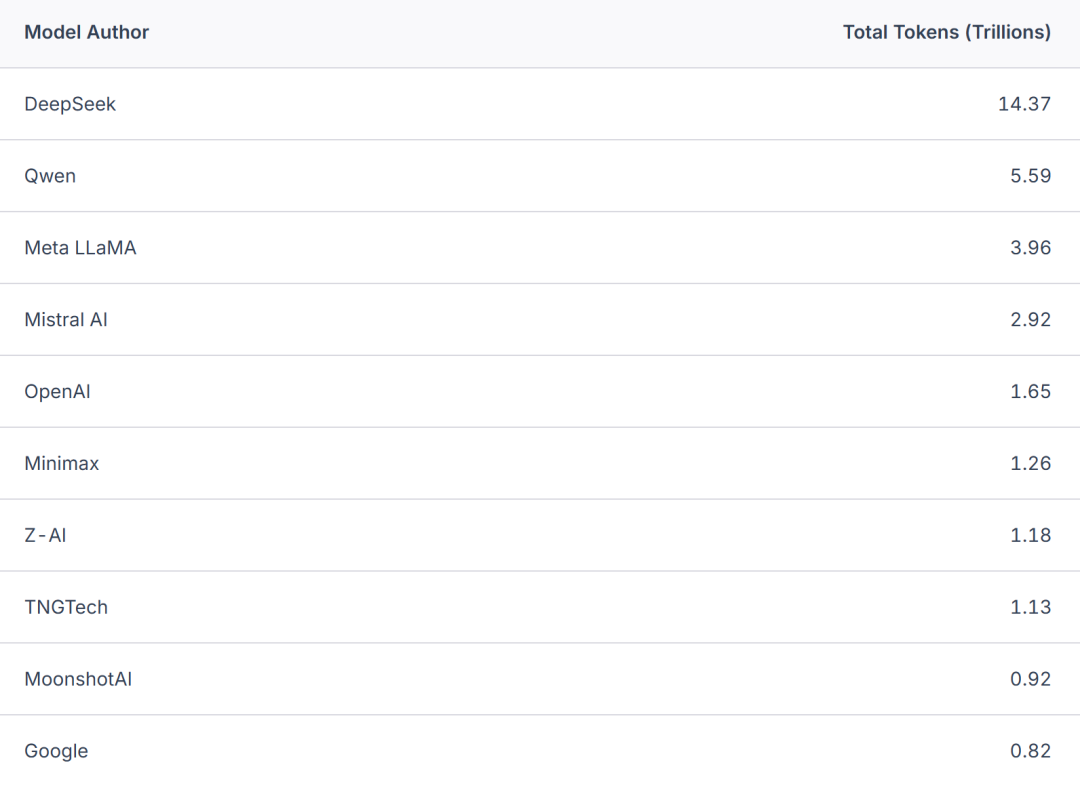The height and width of the screenshot is (788, 1080).
Task: Select the 3.96 total tokens value
Action: point(1030,248)
